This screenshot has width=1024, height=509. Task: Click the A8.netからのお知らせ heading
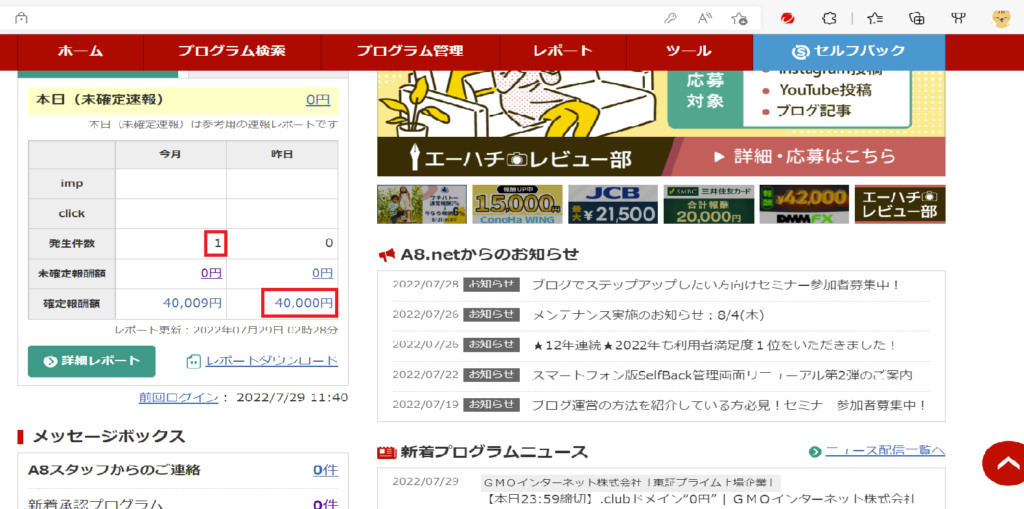490,254
